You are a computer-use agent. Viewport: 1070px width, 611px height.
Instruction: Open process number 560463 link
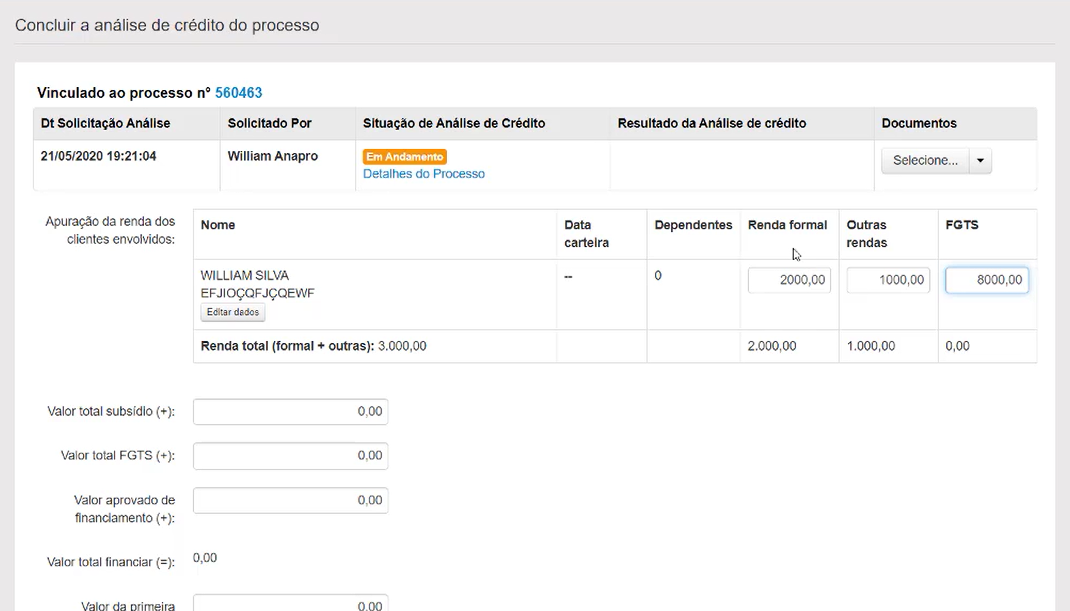point(238,93)
